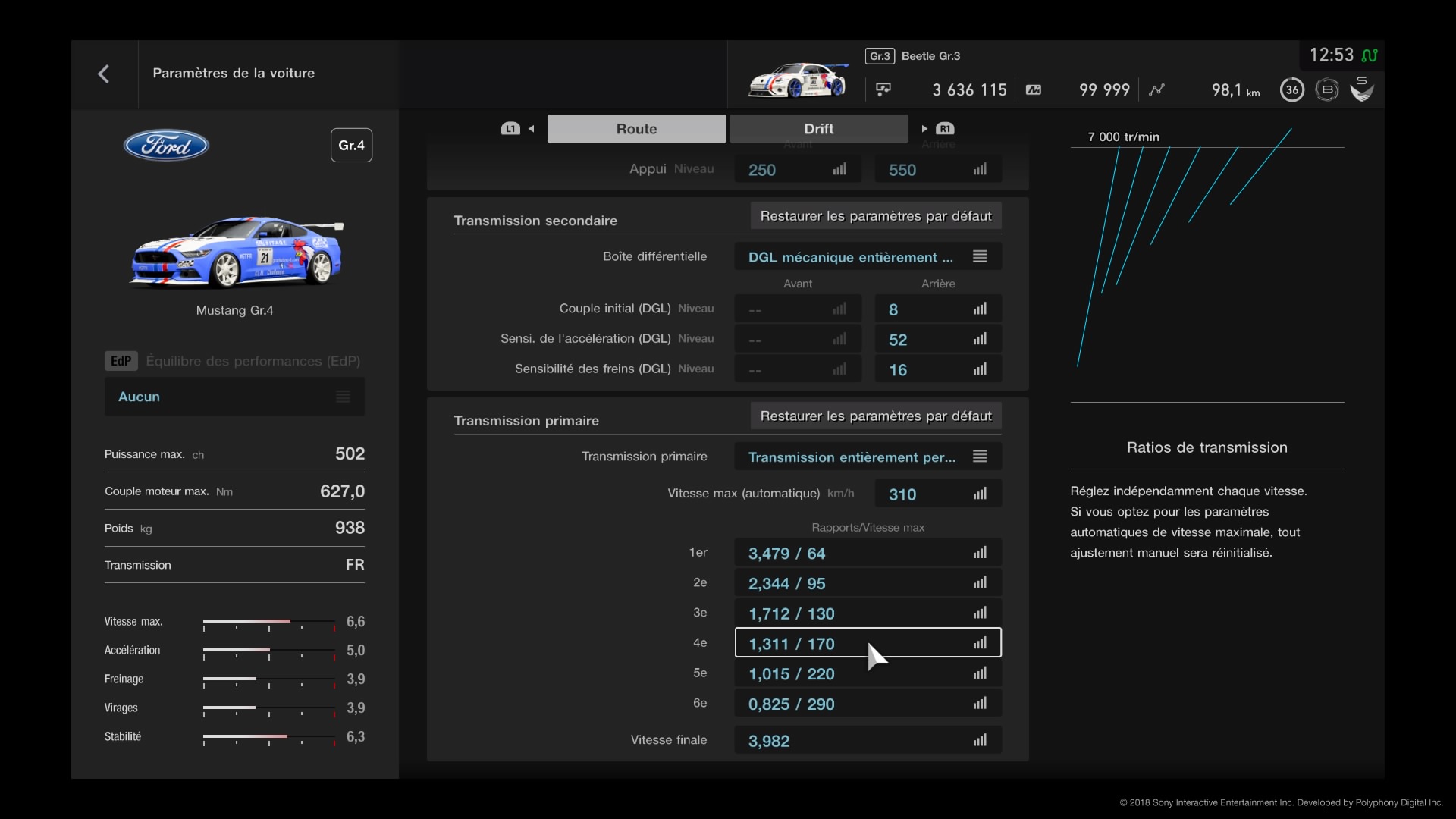Click the mileage points icon near 99 999
Image resolution: width=1456 pixels, height=819 pixels.
tap(1034, 89)
